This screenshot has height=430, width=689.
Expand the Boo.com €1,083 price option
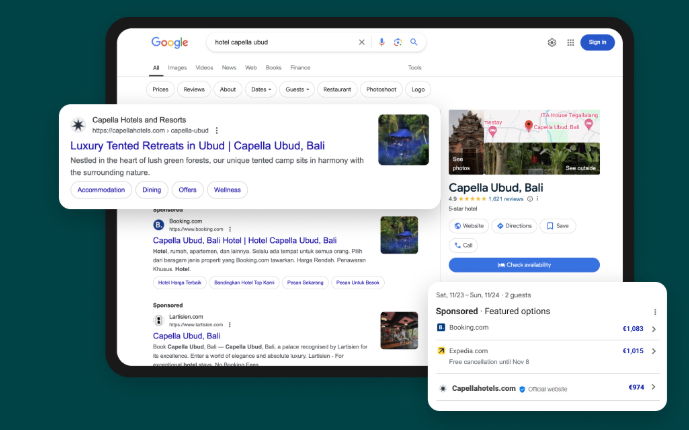click(x=653, y=328)
